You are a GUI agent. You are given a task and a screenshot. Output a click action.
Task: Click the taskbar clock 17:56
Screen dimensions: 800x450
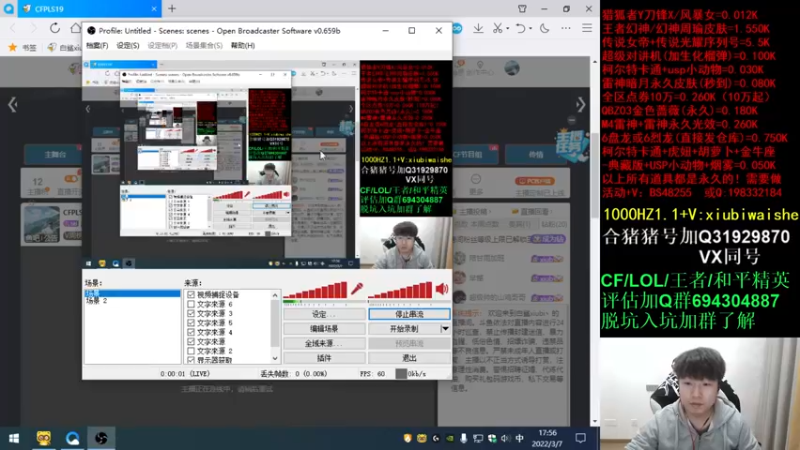pyautogui.click(x=547, y=433)
